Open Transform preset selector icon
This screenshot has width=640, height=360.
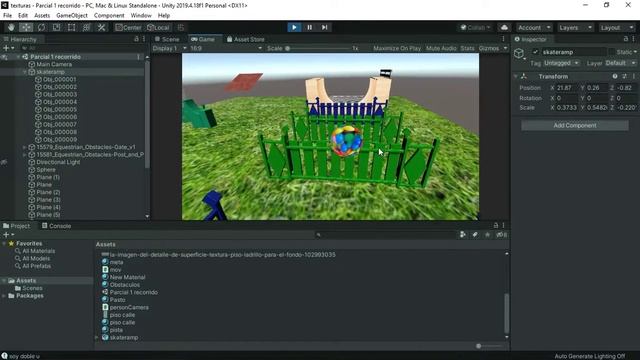(x=624, y=76)
